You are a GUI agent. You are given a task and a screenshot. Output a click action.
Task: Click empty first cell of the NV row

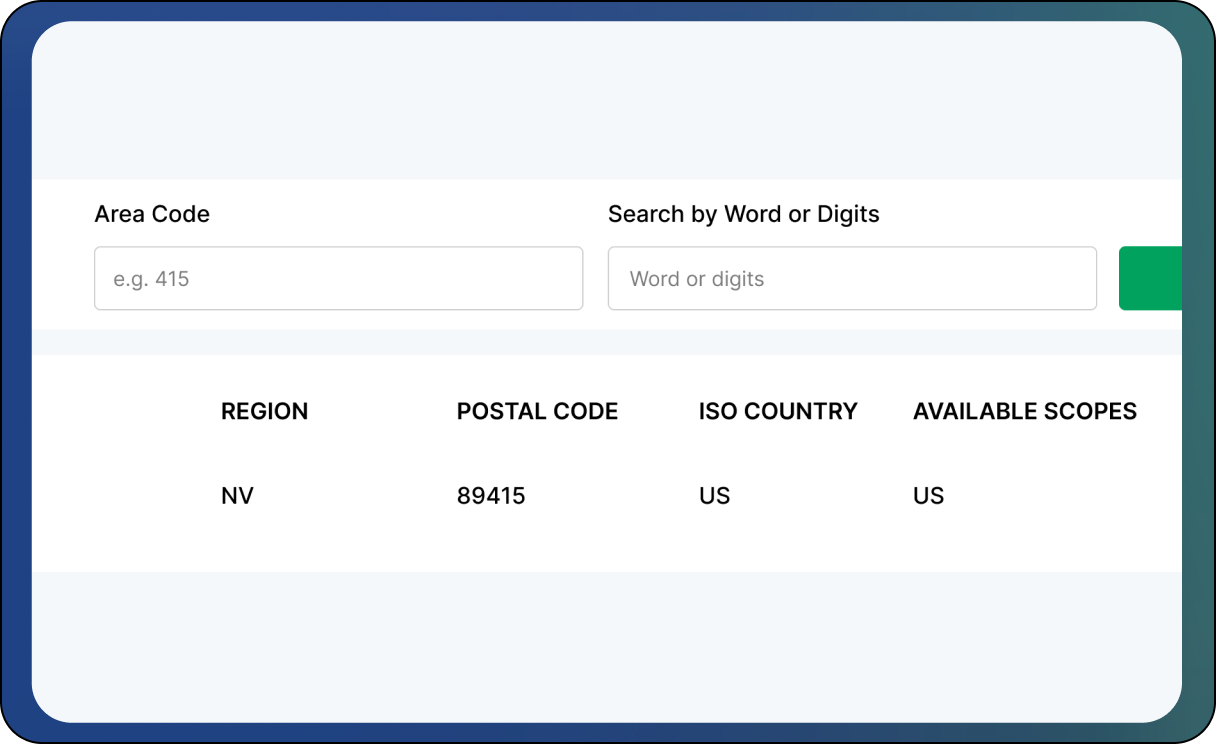coord(125,496)
